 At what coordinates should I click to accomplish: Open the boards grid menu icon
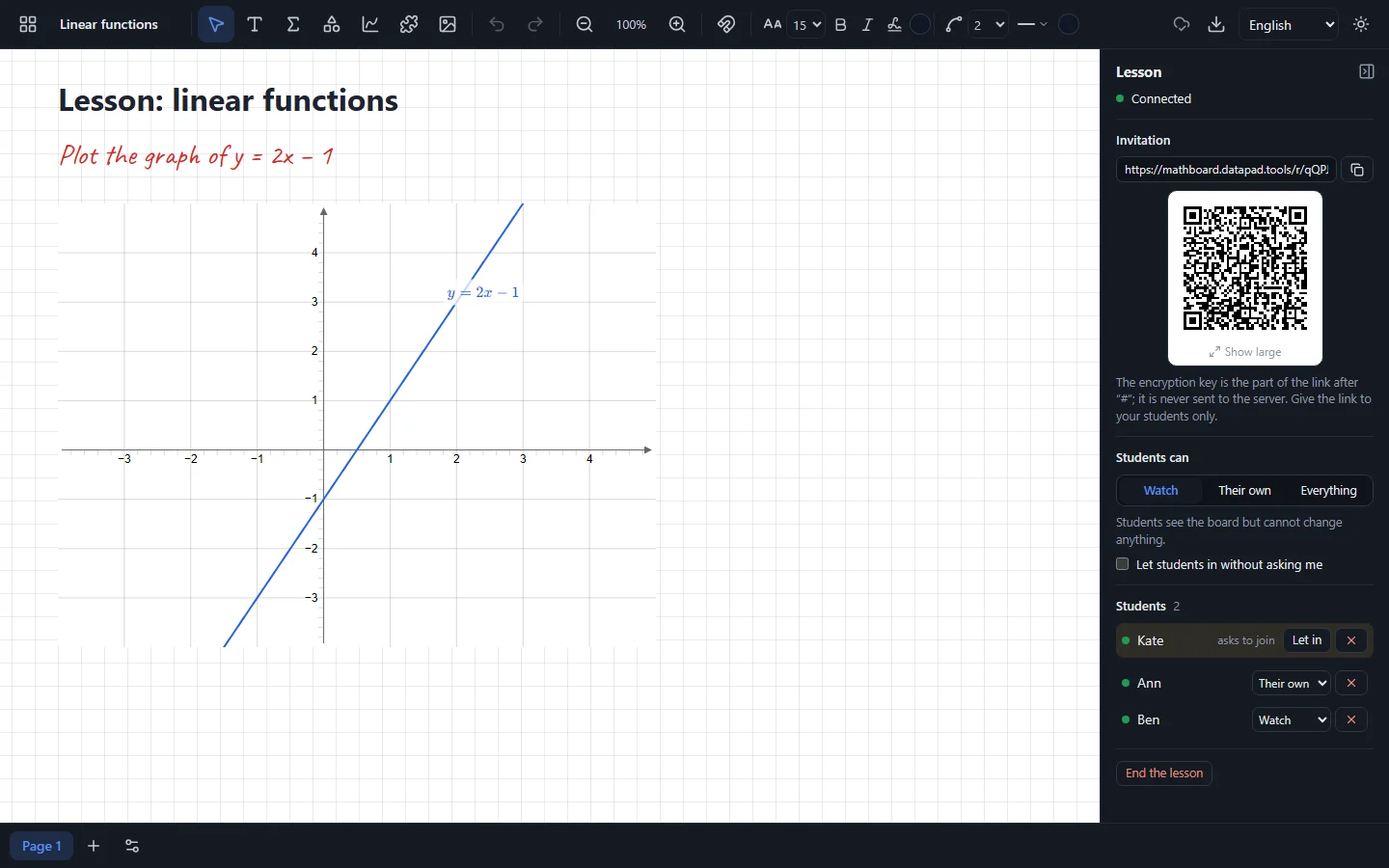point(28,24)
